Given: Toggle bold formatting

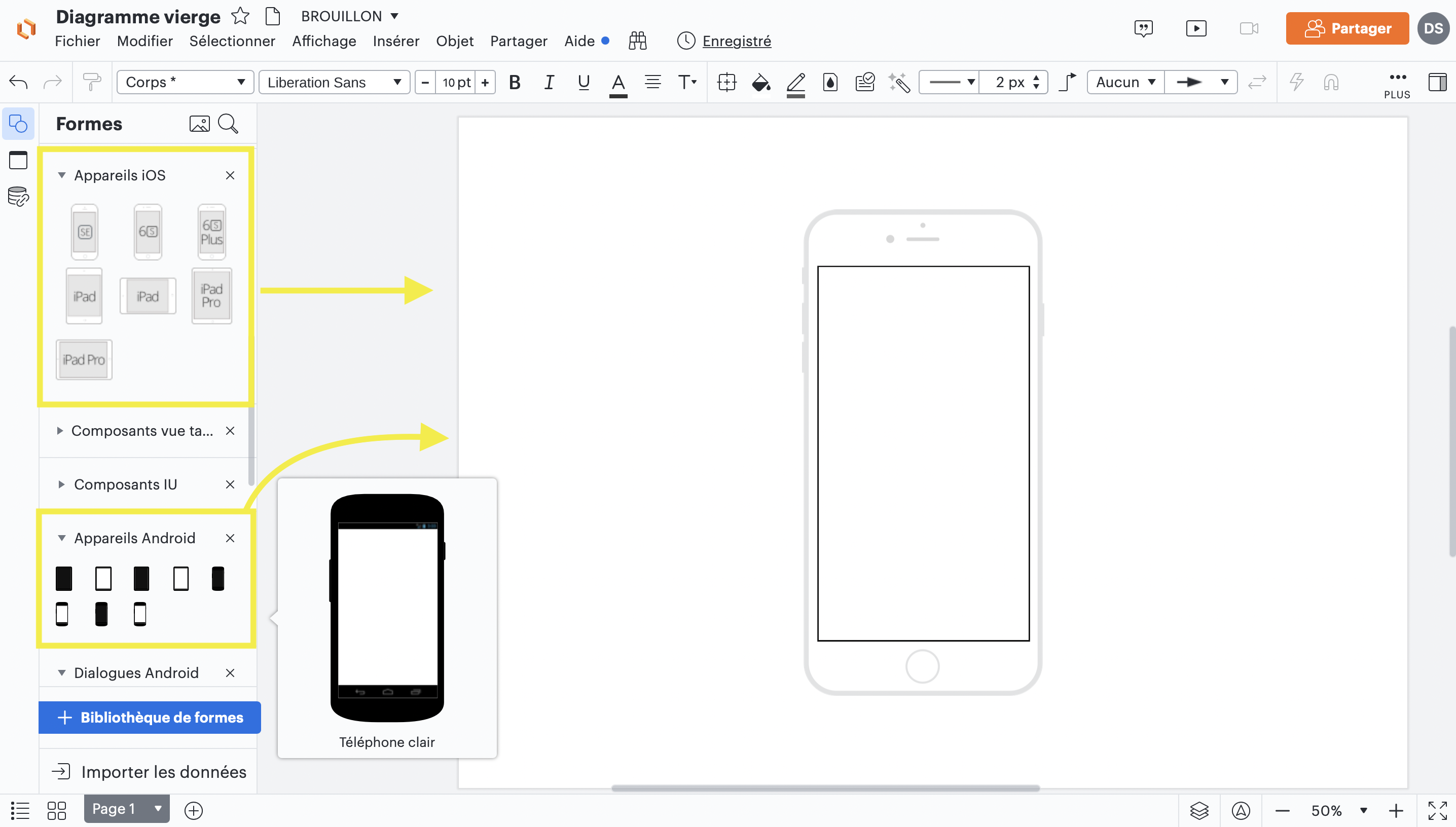Looking at the screenshot, I should [x=515, y=83].
